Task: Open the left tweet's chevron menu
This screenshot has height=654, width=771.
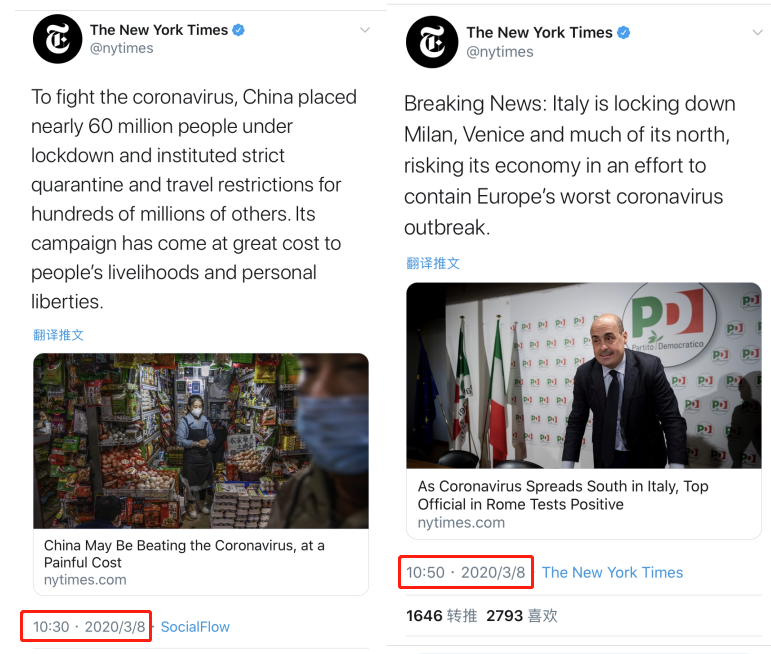Action: (366, 31)
